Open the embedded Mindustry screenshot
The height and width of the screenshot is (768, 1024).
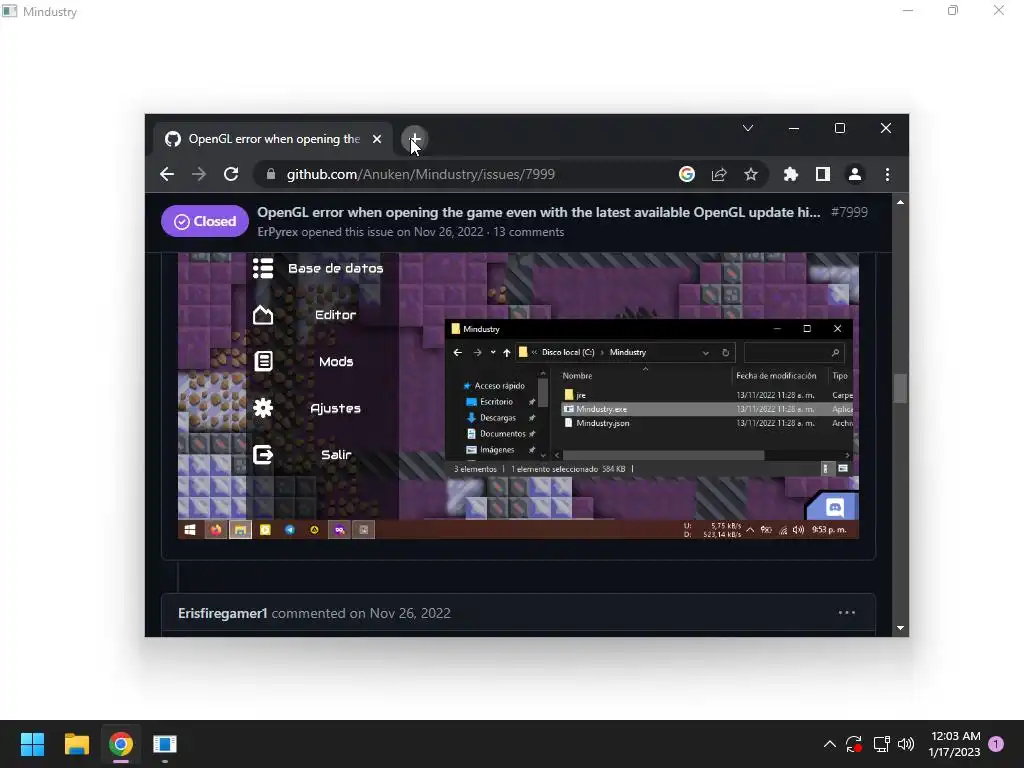coord(519,396)
